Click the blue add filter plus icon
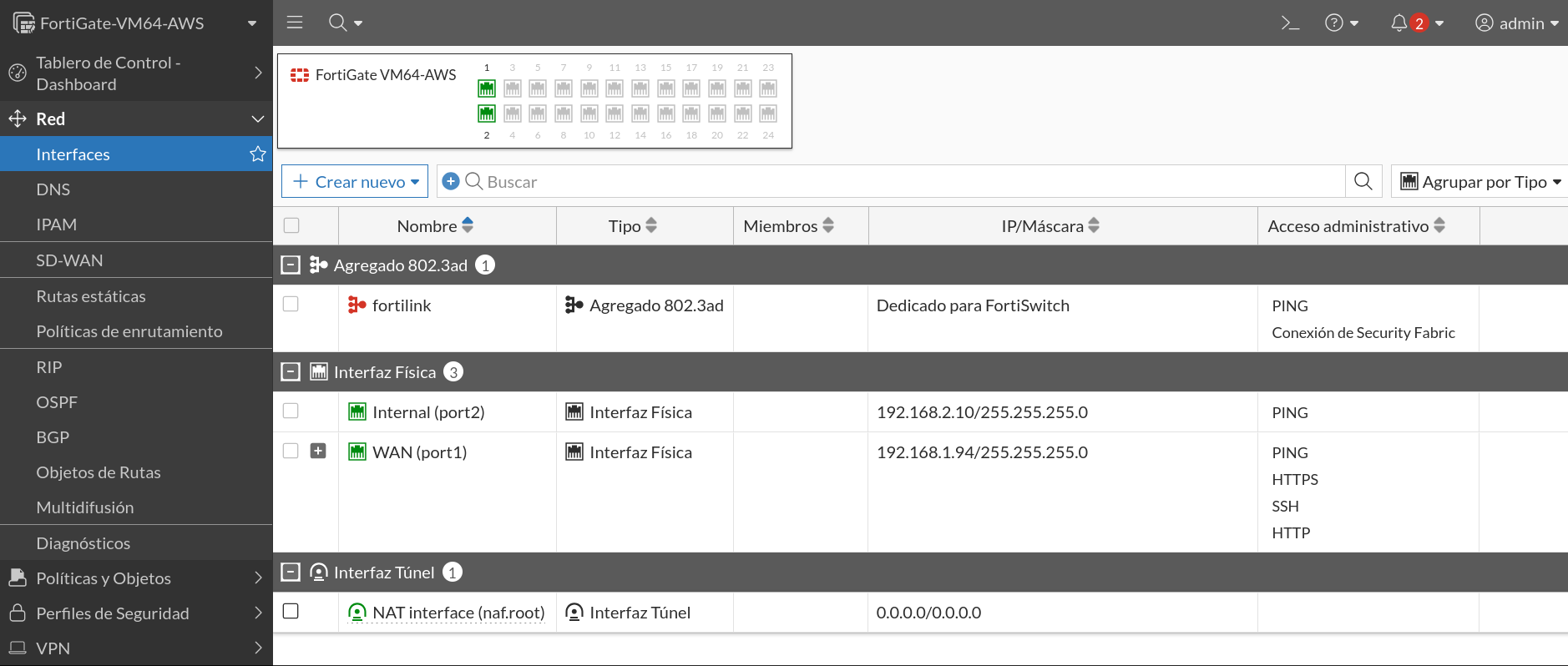1568x666 pixels. click(451, 181)
